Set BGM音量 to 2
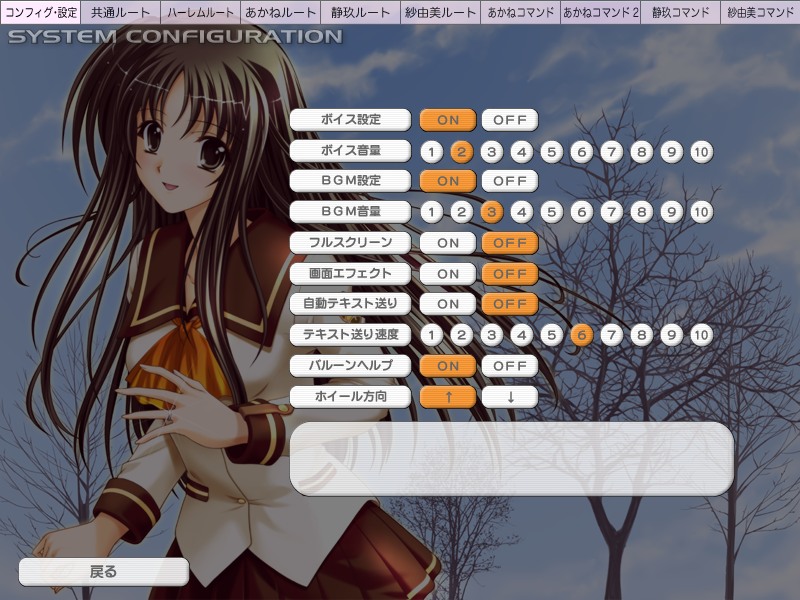 point(462,212)
